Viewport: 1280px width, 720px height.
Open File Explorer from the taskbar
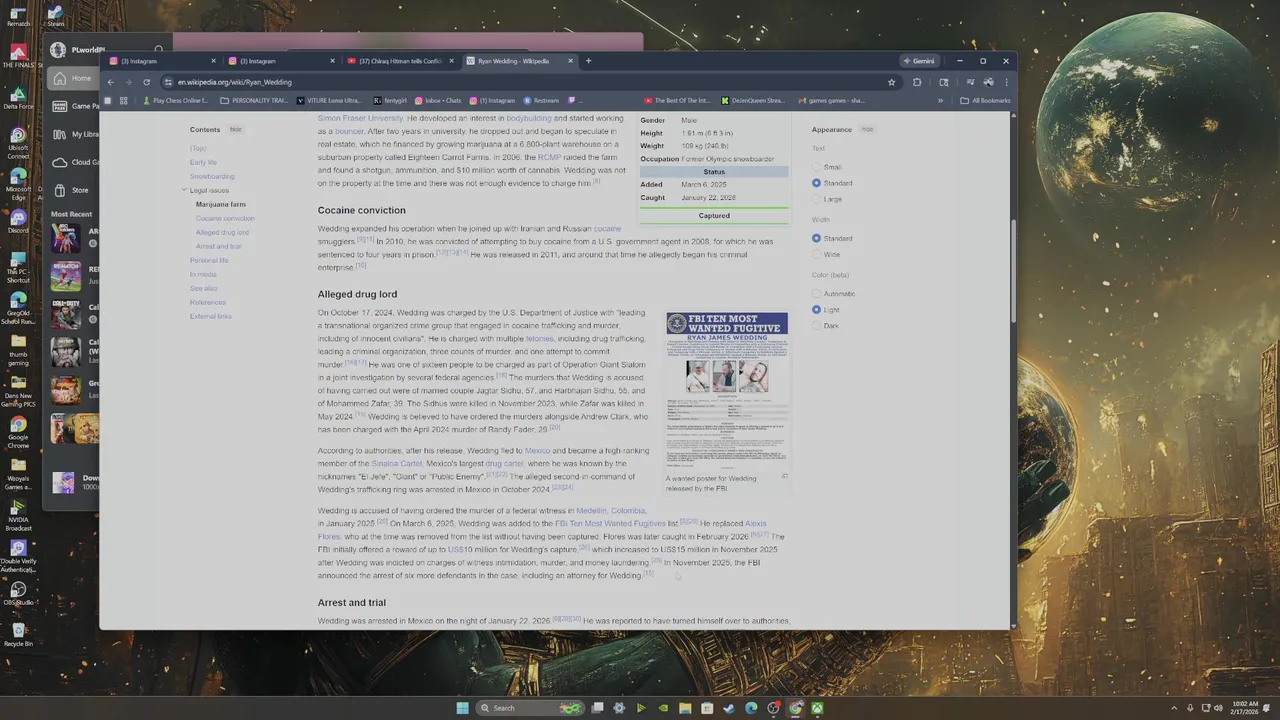click(685, 708)
